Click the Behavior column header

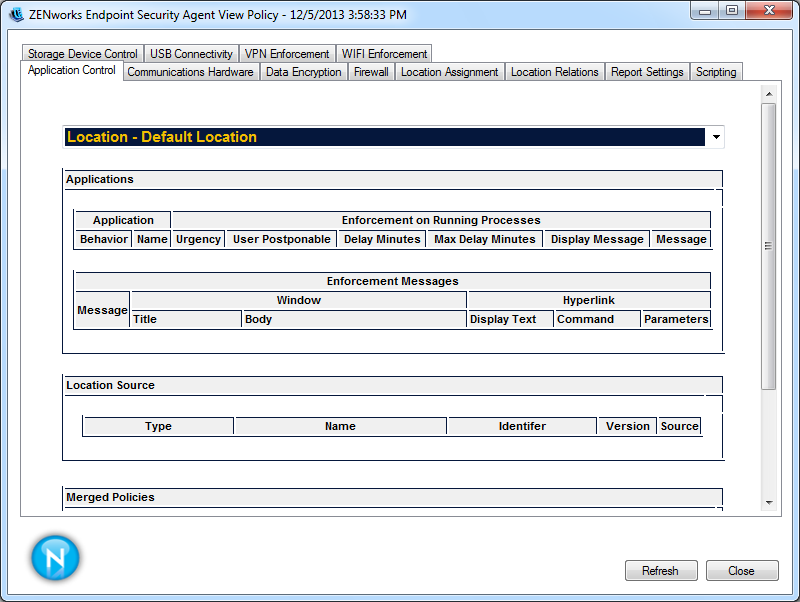coord(104,239)
